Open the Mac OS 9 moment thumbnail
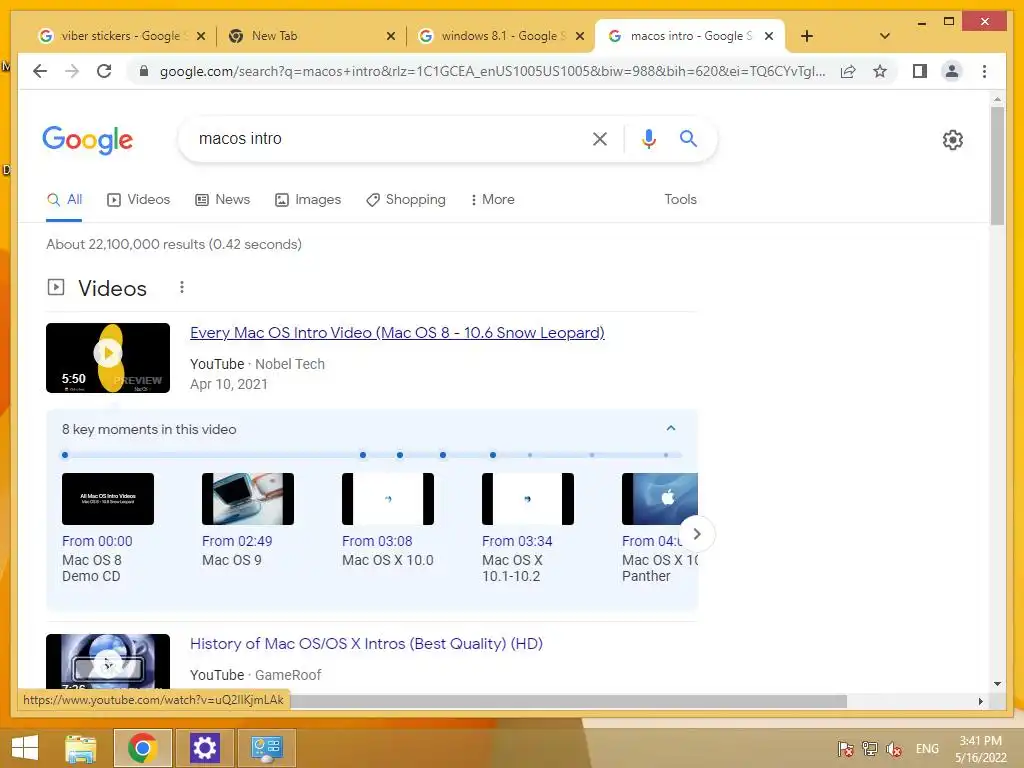Image resolution: width=1024 pixels, height=768 pixels. tap(248, 499)
